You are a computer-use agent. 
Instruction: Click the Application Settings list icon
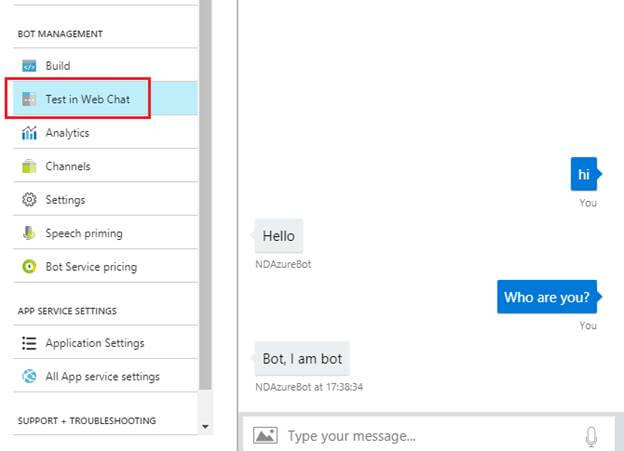tap(29, 343)
